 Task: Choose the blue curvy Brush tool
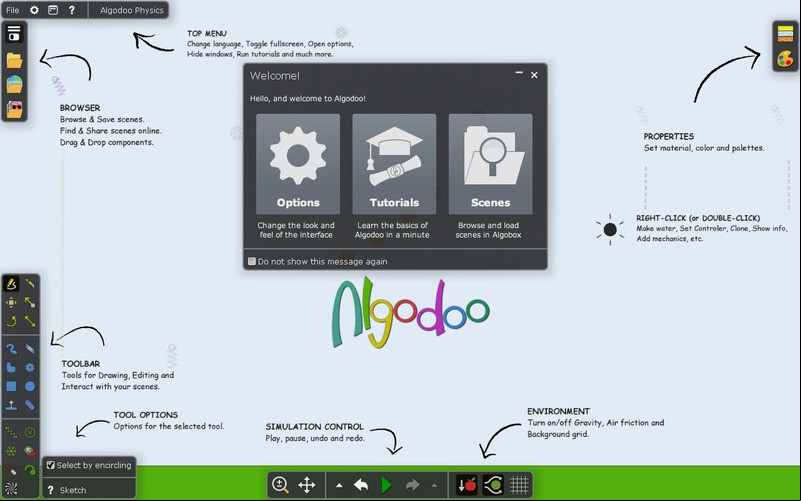[x=11, y=349]
